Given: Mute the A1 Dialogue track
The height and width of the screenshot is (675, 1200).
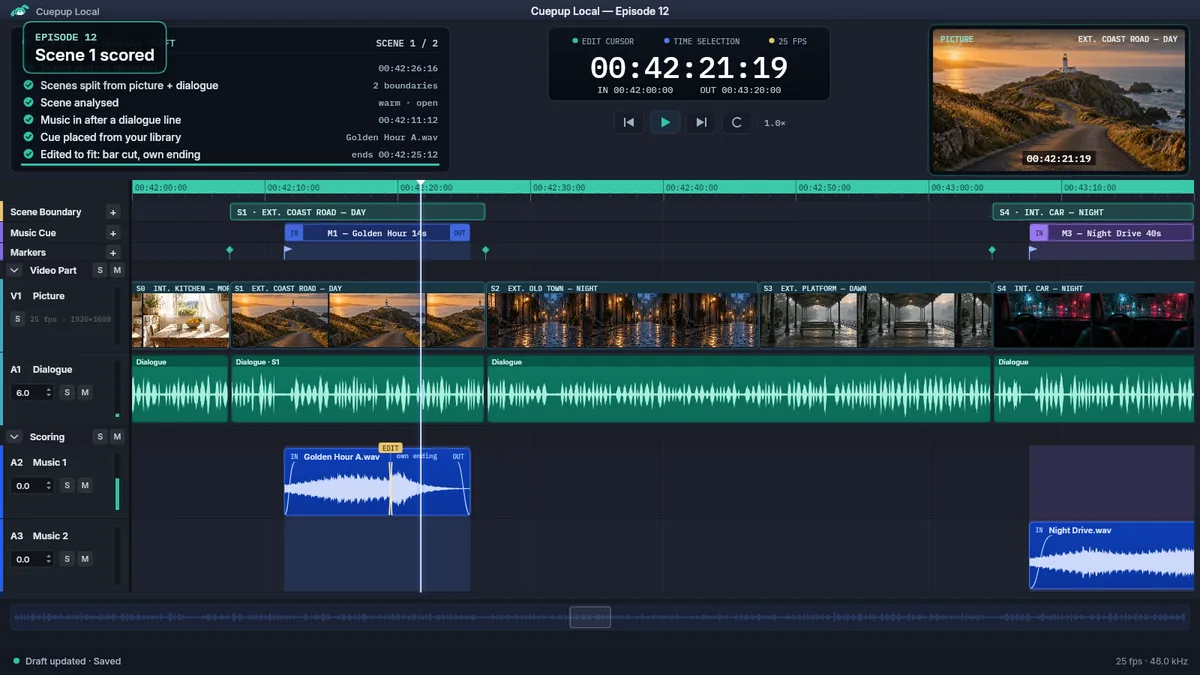Looking at the screenshot, I should (85, 393).
